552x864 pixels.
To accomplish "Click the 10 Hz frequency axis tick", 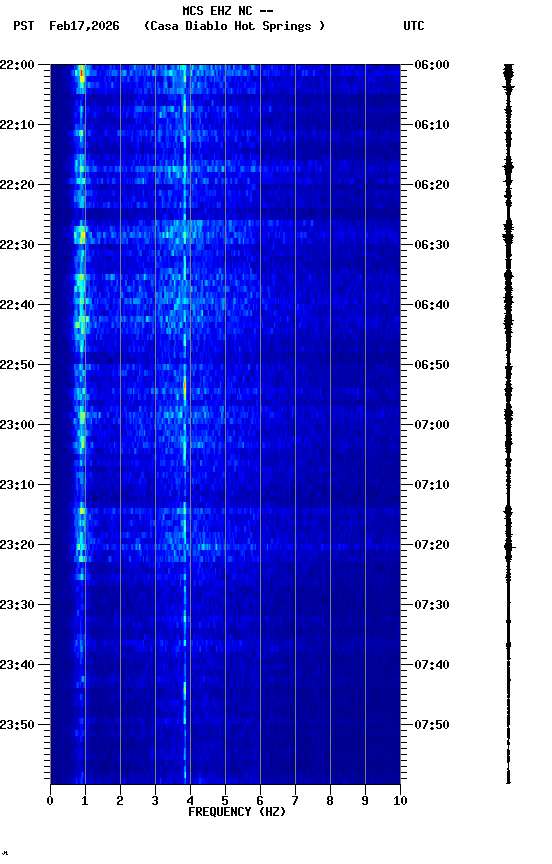I will pos(400,801).
